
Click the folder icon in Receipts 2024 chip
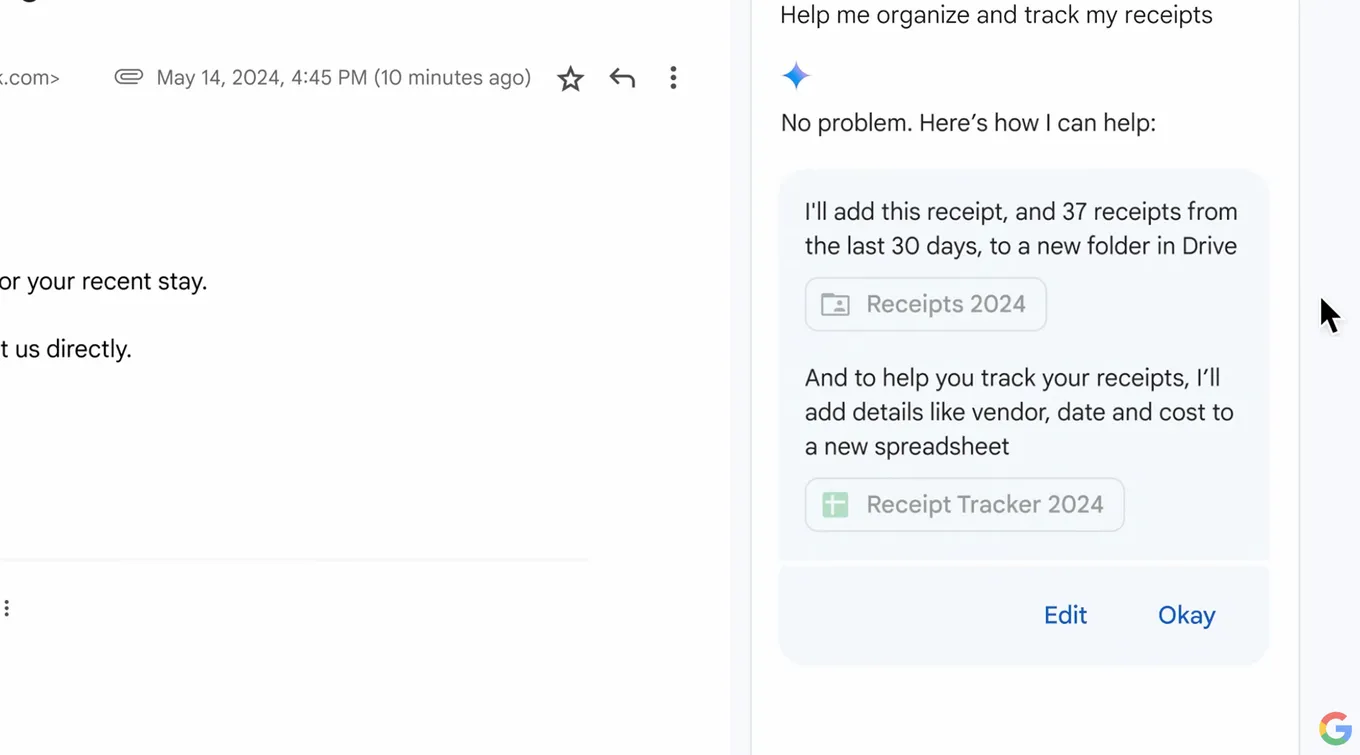(835, 304)
